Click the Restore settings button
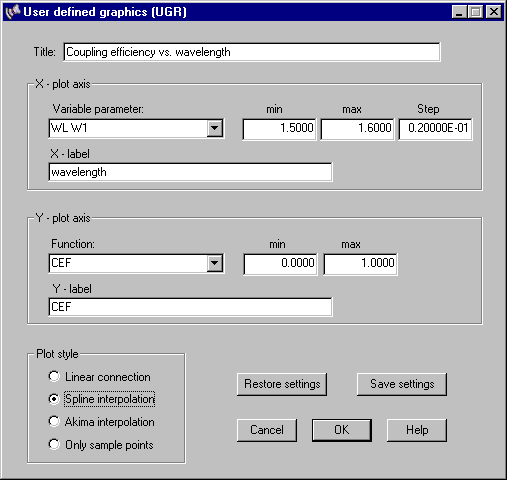Screen dimensions: 507x480 [x=282, y=384]
